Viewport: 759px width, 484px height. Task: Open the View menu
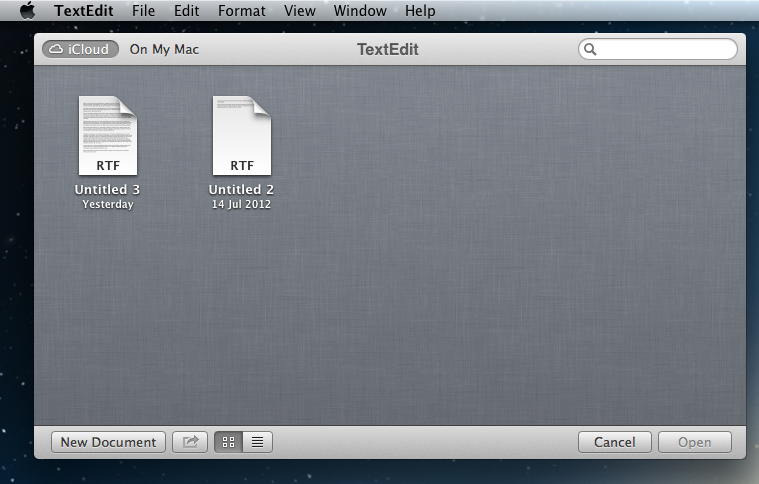pos(299,11)
